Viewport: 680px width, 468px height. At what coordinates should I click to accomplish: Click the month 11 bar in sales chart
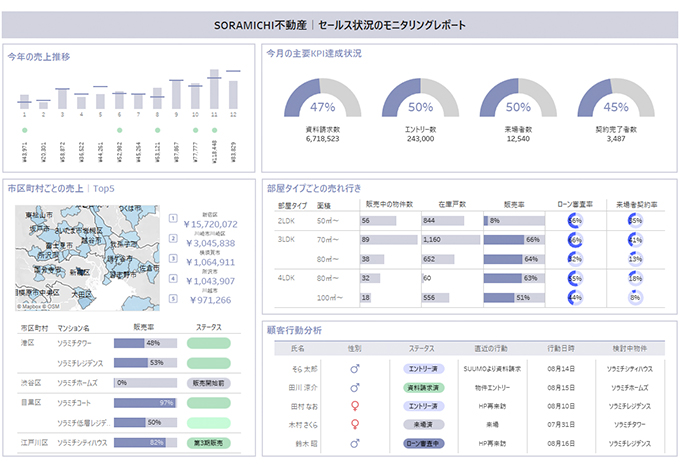tap(212, 90)
